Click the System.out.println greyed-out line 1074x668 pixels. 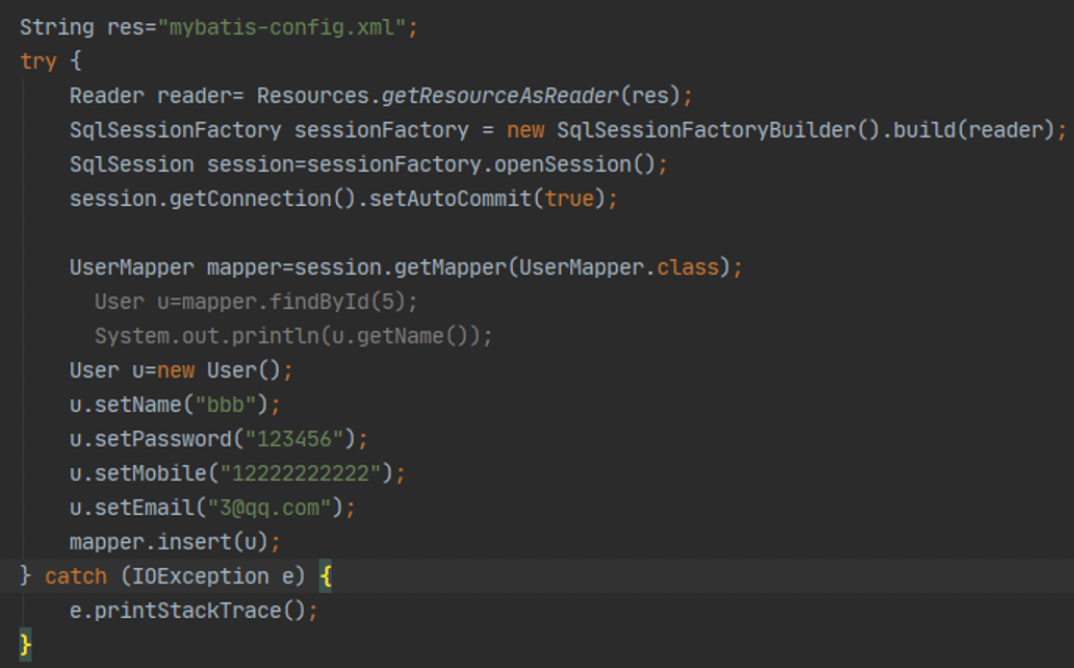[293, 336]
